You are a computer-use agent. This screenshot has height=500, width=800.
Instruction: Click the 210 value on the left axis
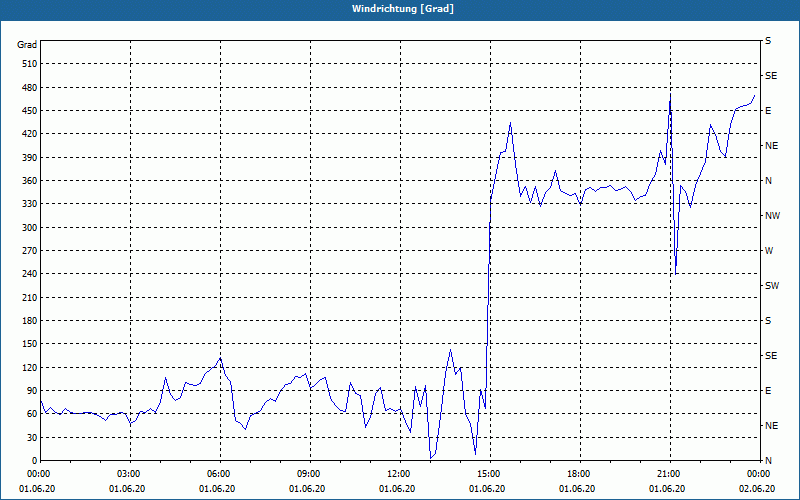pos(30,297)
